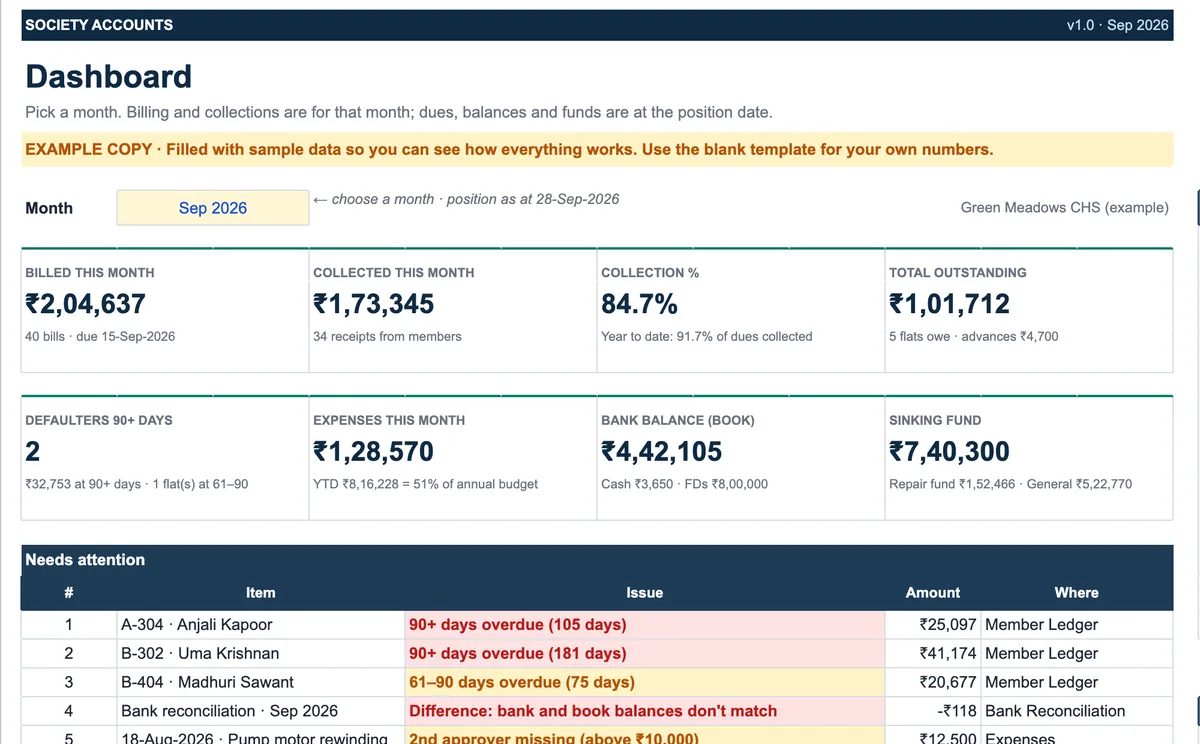Click the choose a month position hint text
This screenshot has width=1200, height=744.
pyautogui.click(x=466, y=199)
